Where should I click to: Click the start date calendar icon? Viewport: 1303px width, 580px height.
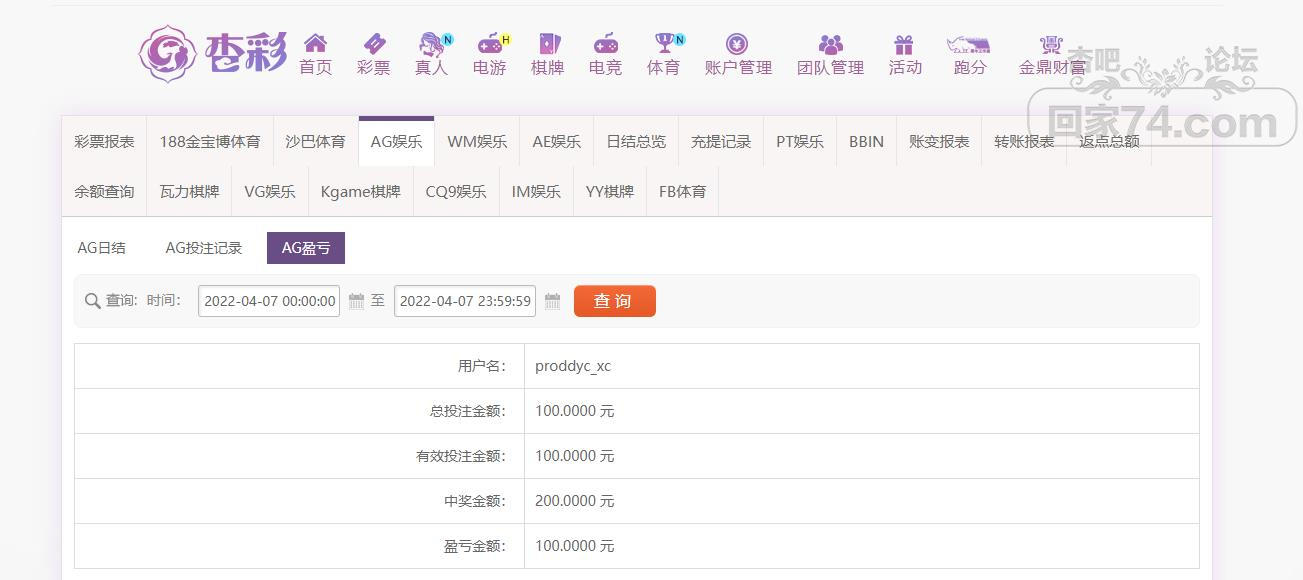[357, 301]
